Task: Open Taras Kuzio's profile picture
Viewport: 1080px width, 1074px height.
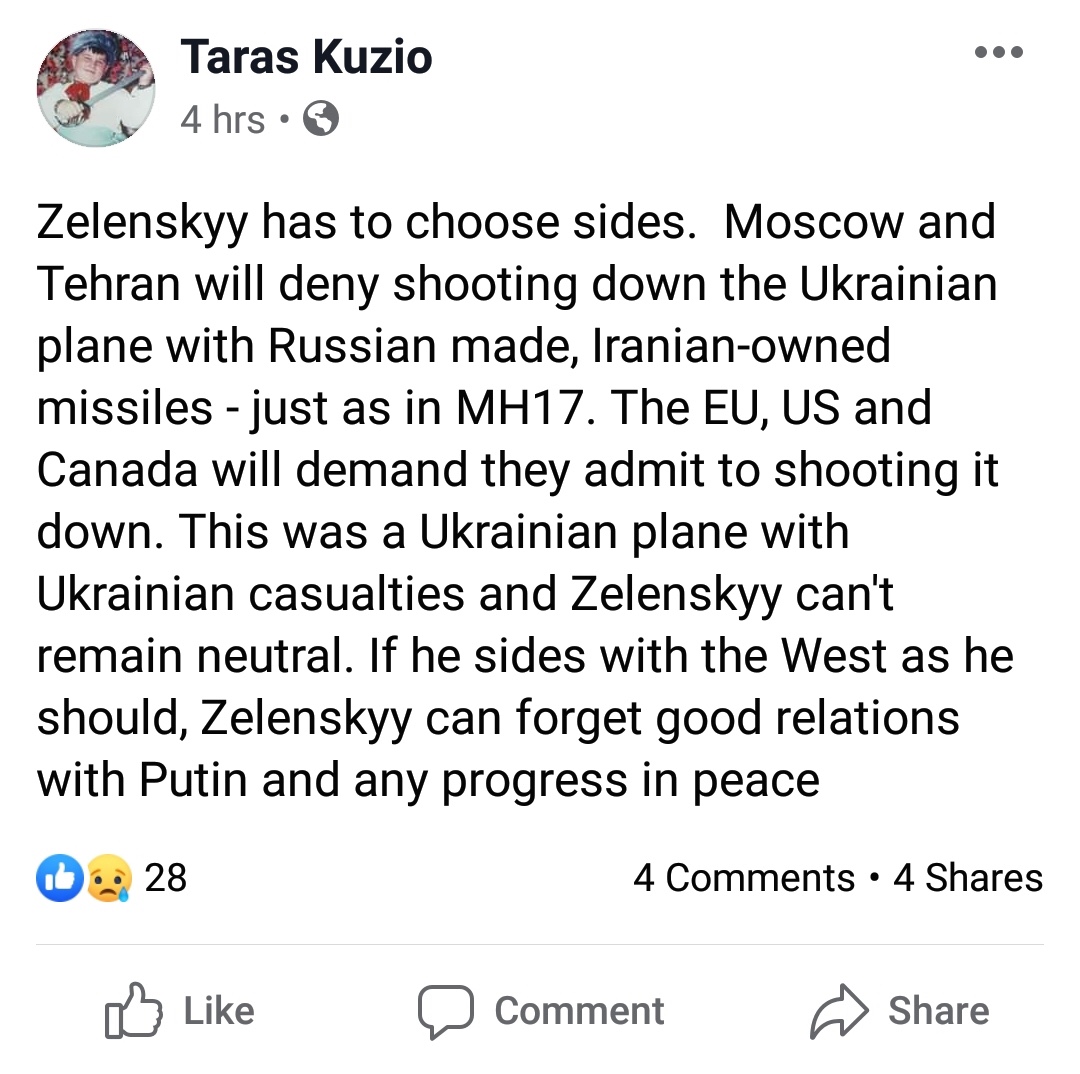Action: pyautogui.click(x=96, y=88)
